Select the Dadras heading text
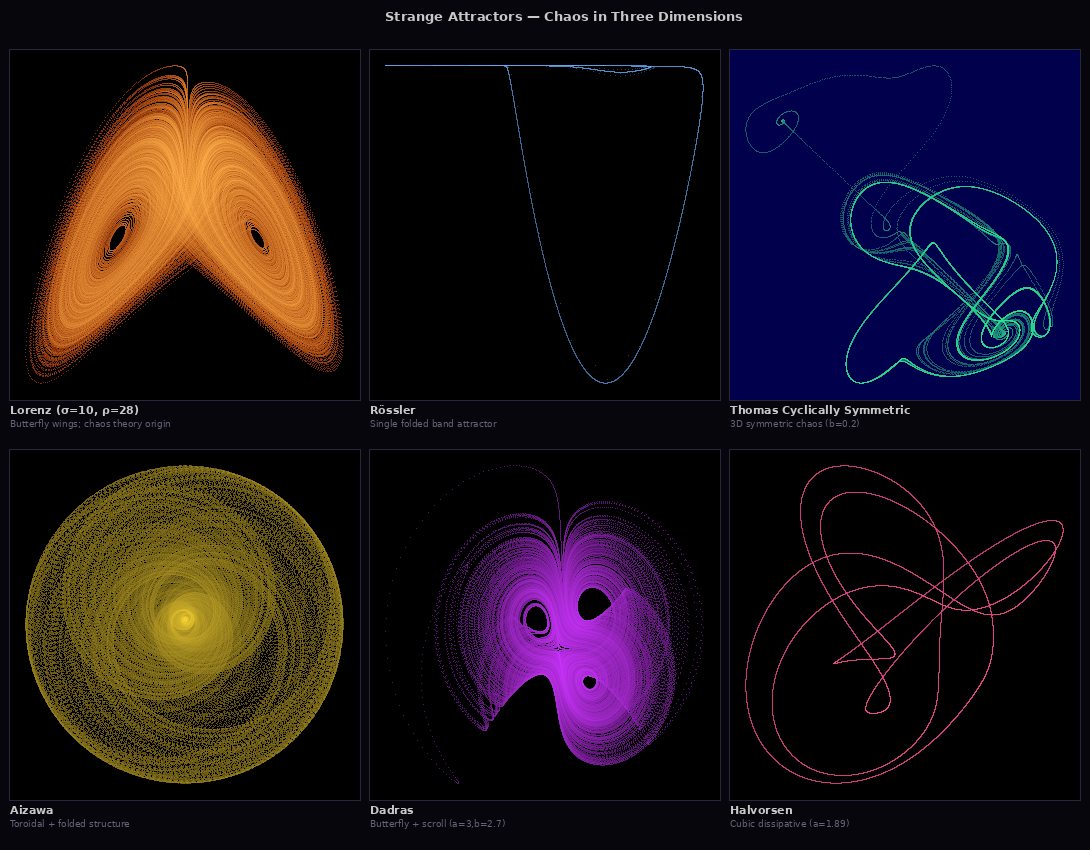This screenshot has width=1090, height=850. click(393, 810)
